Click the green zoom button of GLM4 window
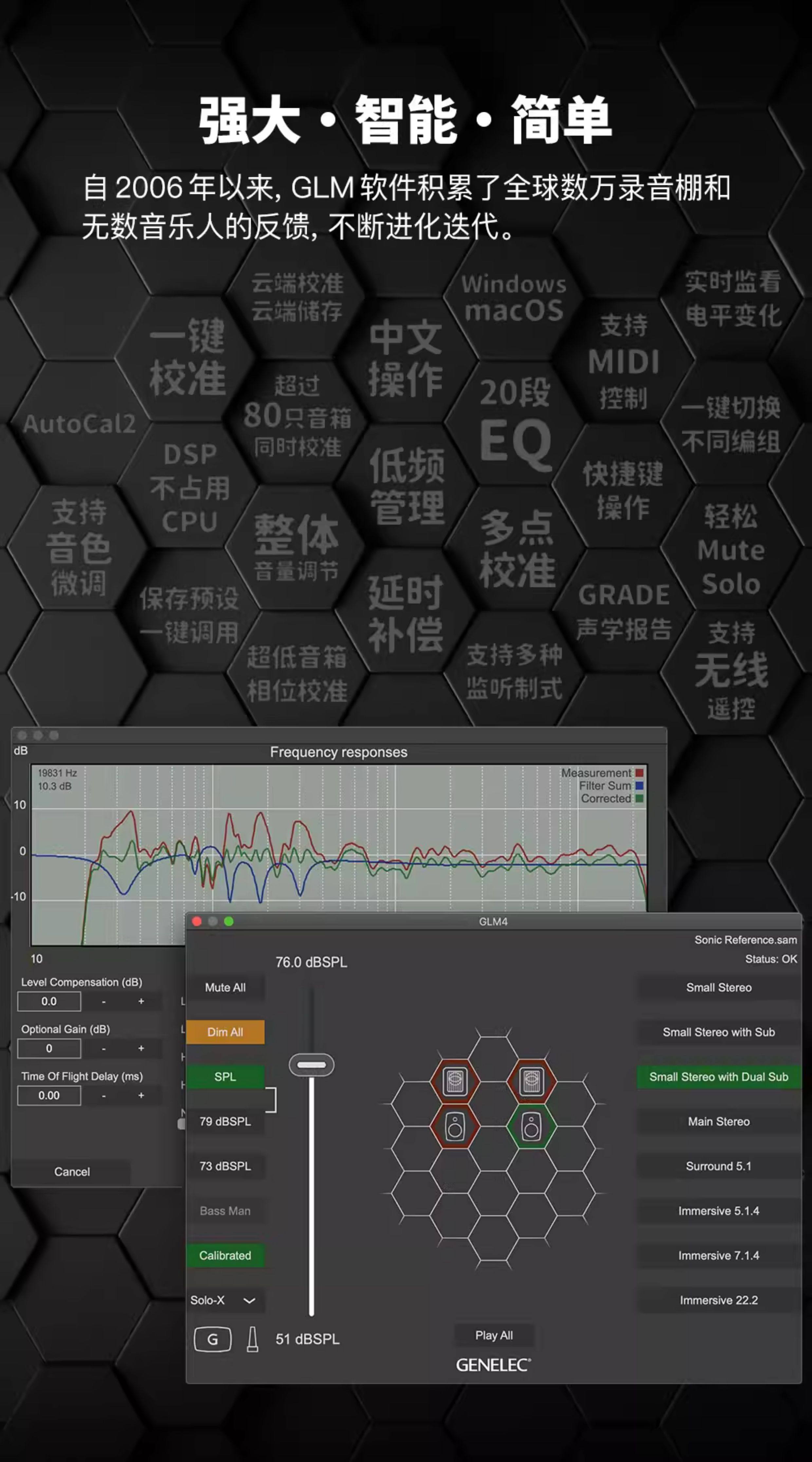This screenshot has height=1462, width=812. pyautogui.click(x=229, y=921)
